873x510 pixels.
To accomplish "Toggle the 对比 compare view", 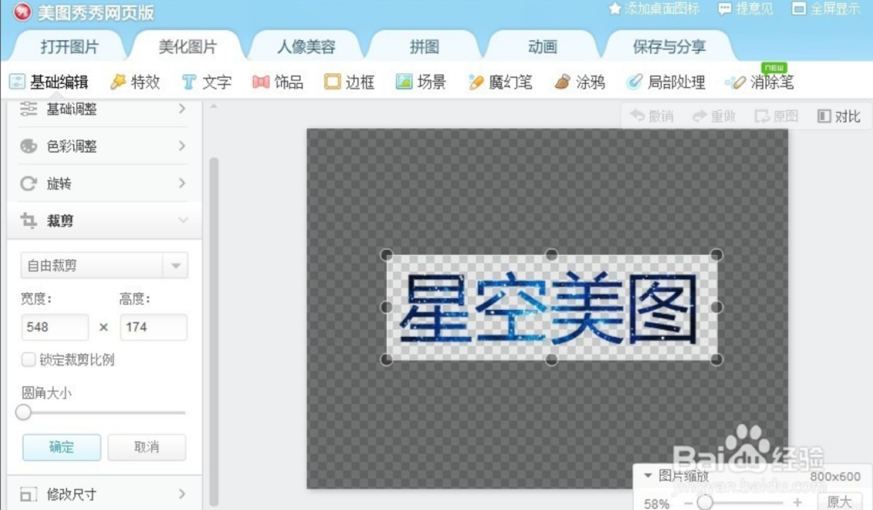I will pos(838,116).
